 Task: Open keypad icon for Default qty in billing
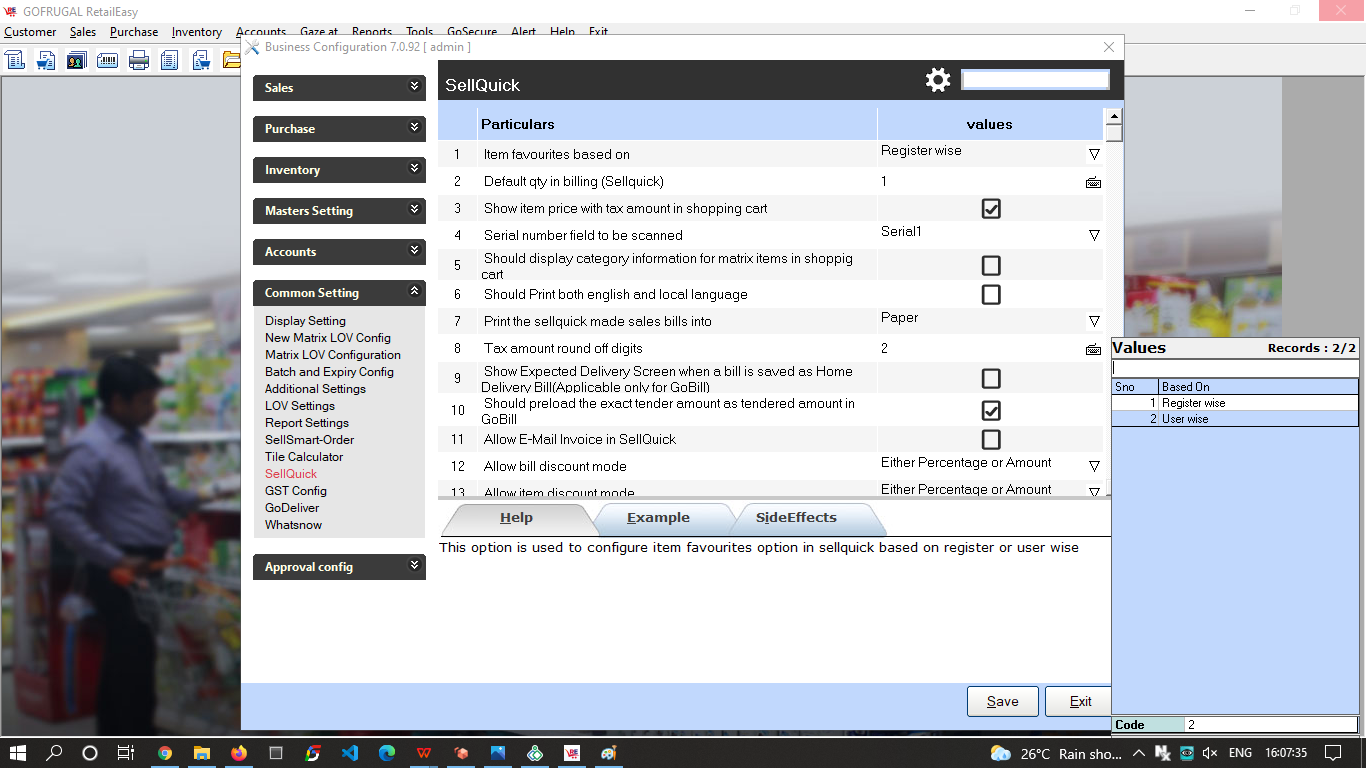click(1093, 182)
